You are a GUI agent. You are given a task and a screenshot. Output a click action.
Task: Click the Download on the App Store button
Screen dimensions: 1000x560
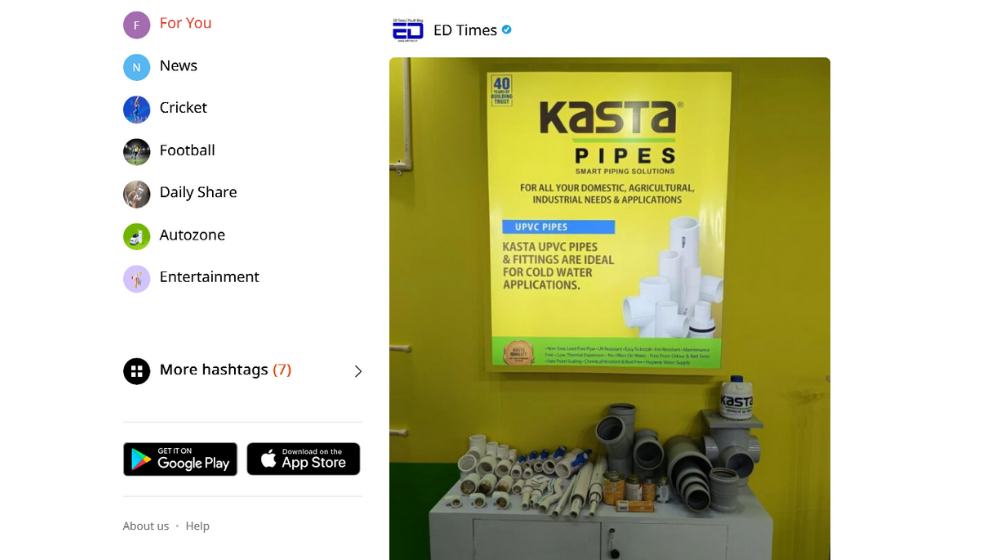(x=304, y=459)
